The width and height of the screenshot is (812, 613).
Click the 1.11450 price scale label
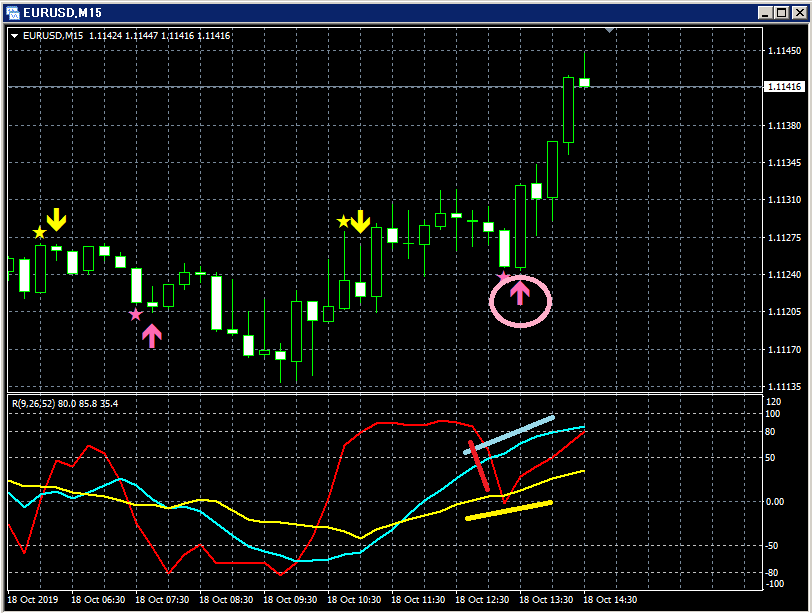[x=785, y=51]
